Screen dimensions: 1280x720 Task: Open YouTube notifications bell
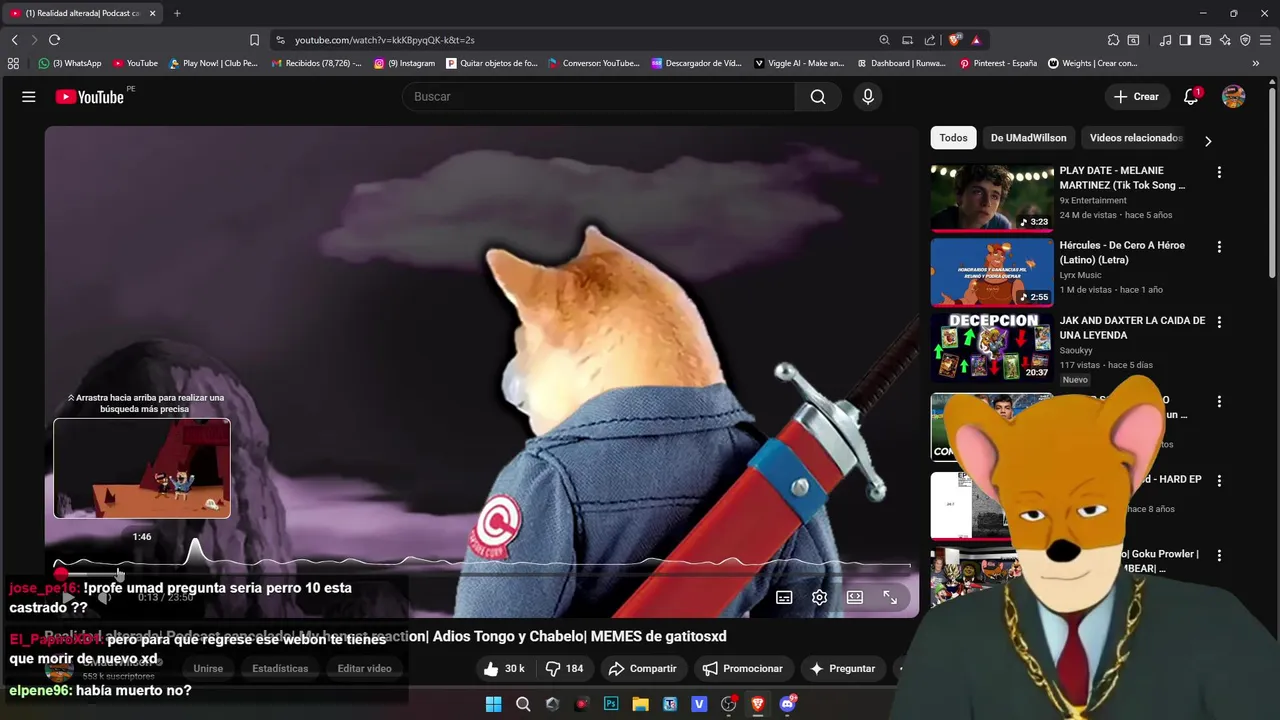pos(1191,97)
